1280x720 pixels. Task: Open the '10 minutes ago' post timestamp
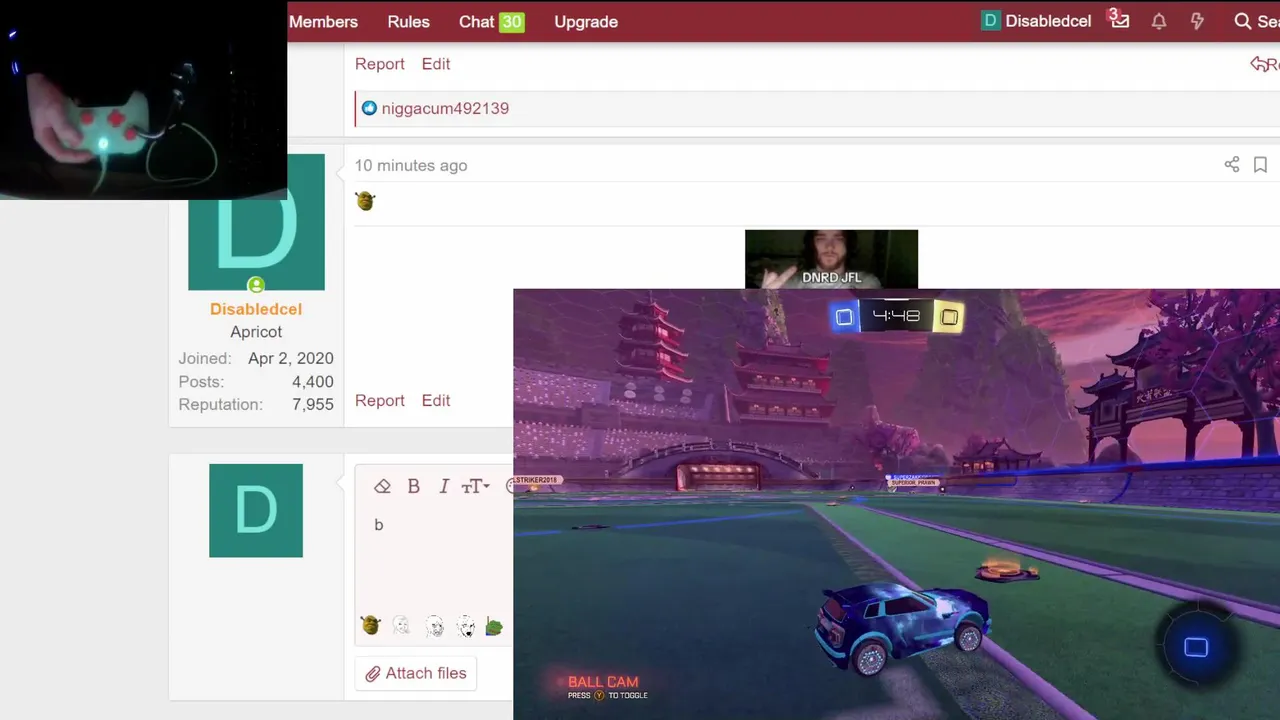[411, 165]
